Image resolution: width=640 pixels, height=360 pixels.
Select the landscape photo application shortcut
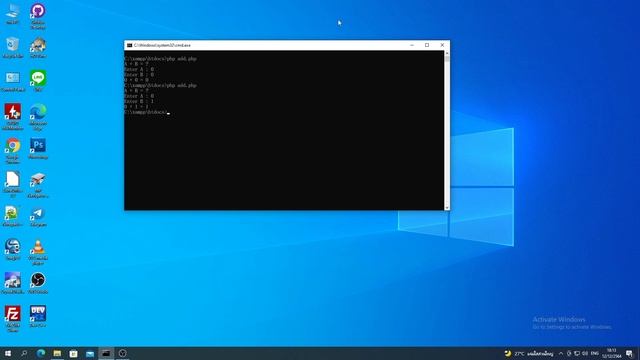click(x=13, y=283)
